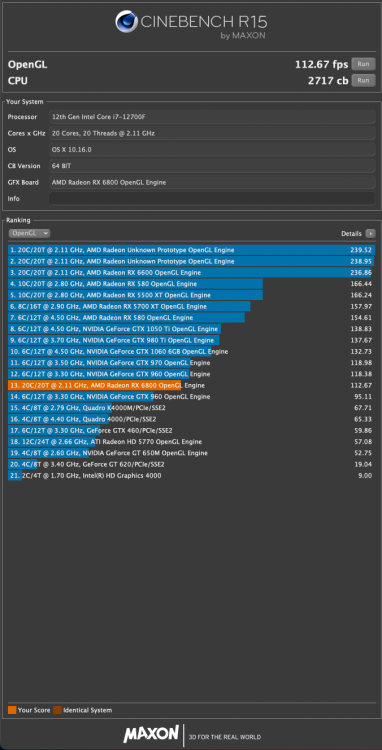Select ranking row 11 GTX 970
This screenshot has width=382, height=750.
click(x=192, y=363)
